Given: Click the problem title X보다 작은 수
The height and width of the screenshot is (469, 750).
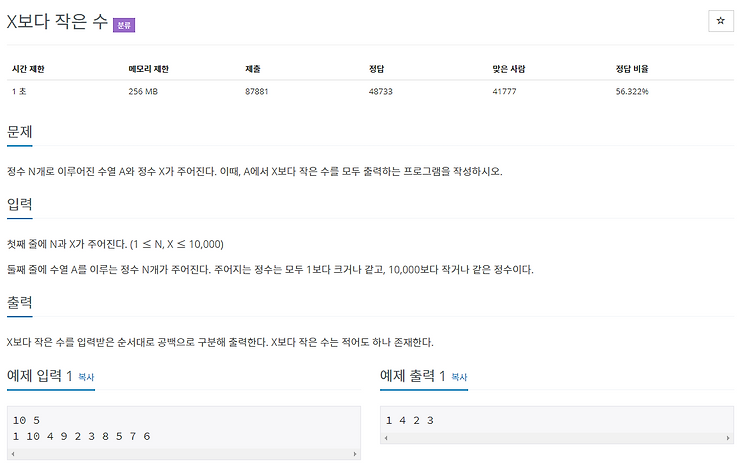Looking at the screenshot, I should coord(57,22).
